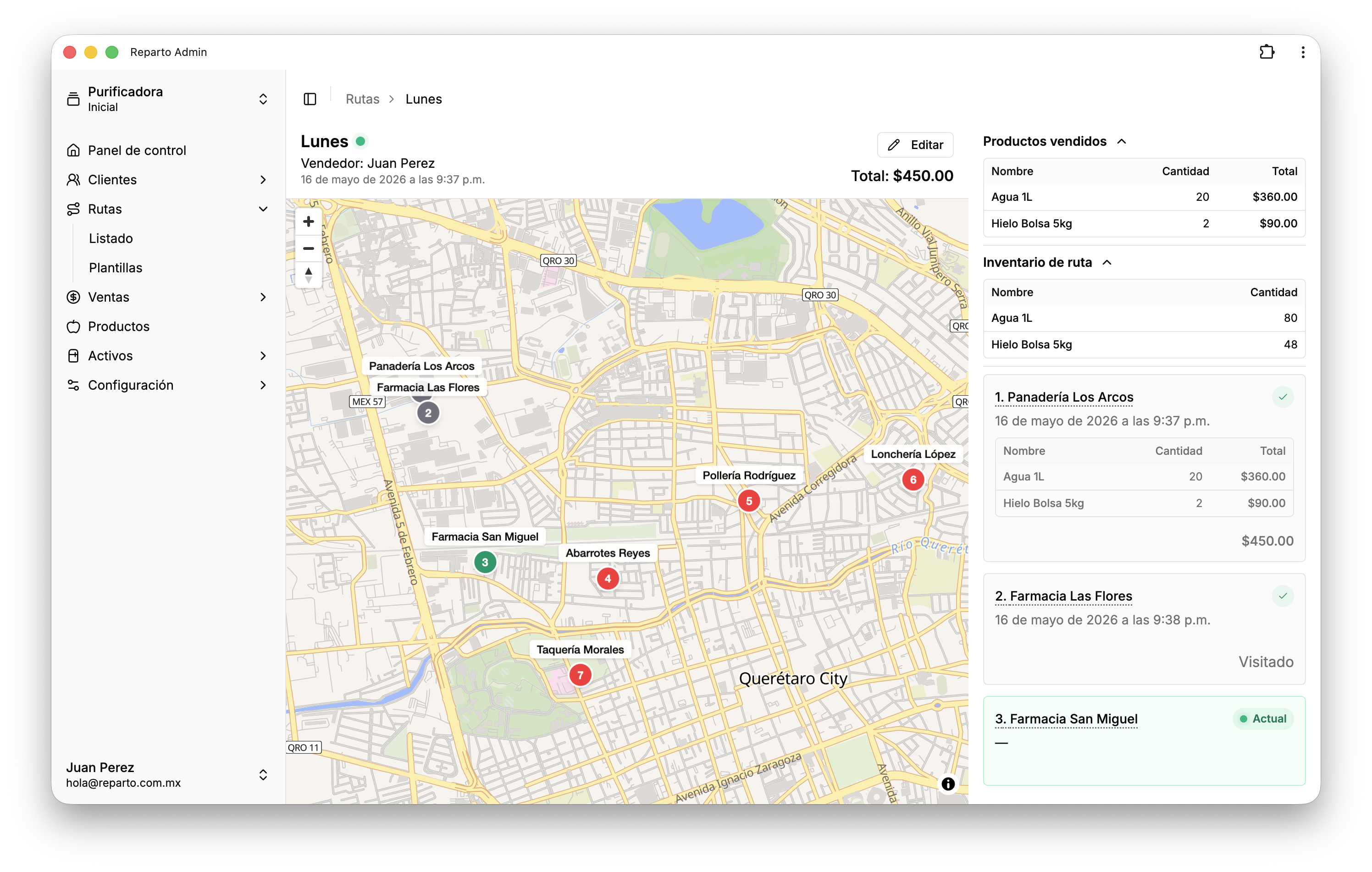Click the Panel de control home icon
Viewport: 1372px width, 872px height.
(x=73, y=150)
